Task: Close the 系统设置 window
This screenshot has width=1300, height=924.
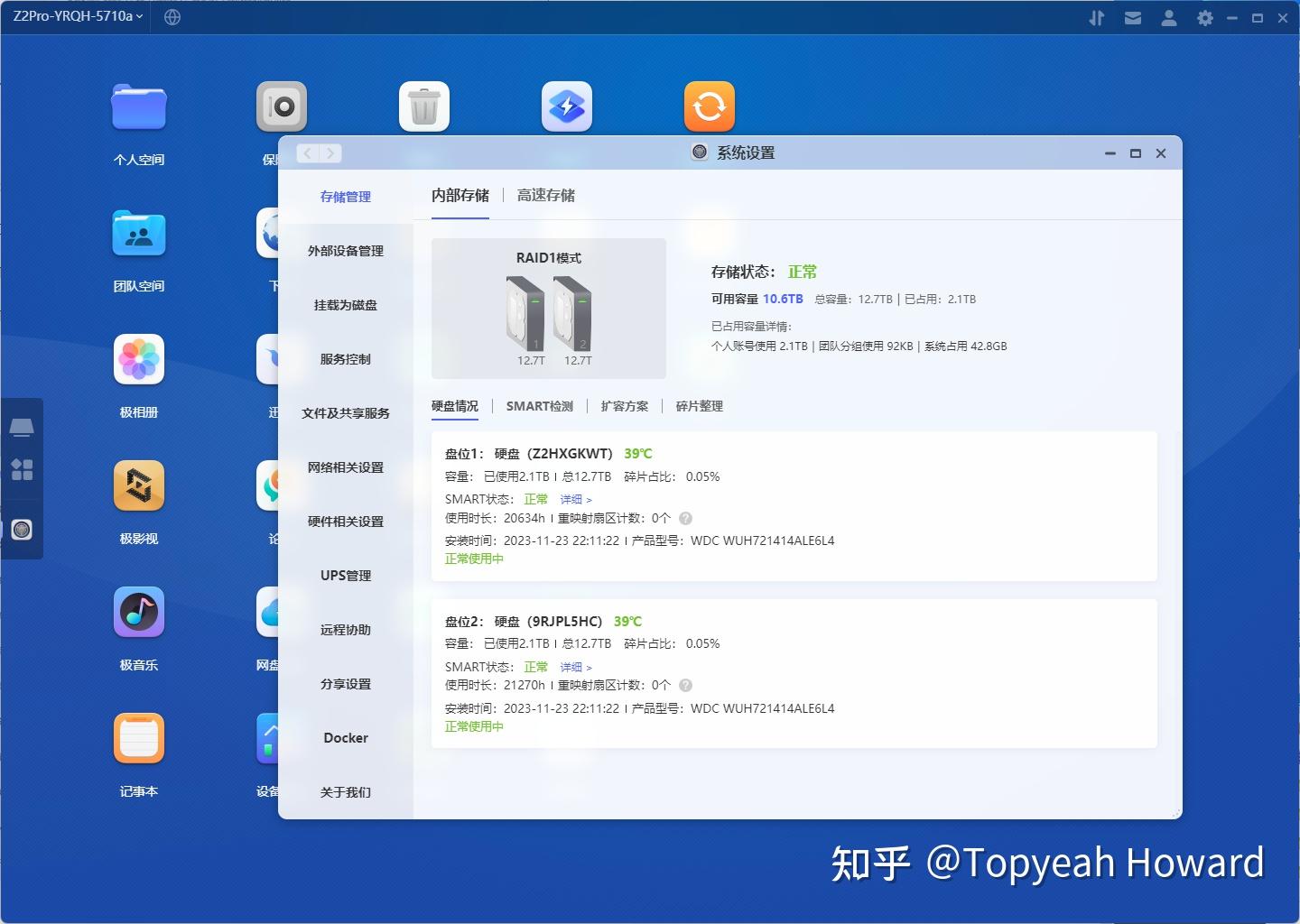Action: click(x=1161, y=153)
